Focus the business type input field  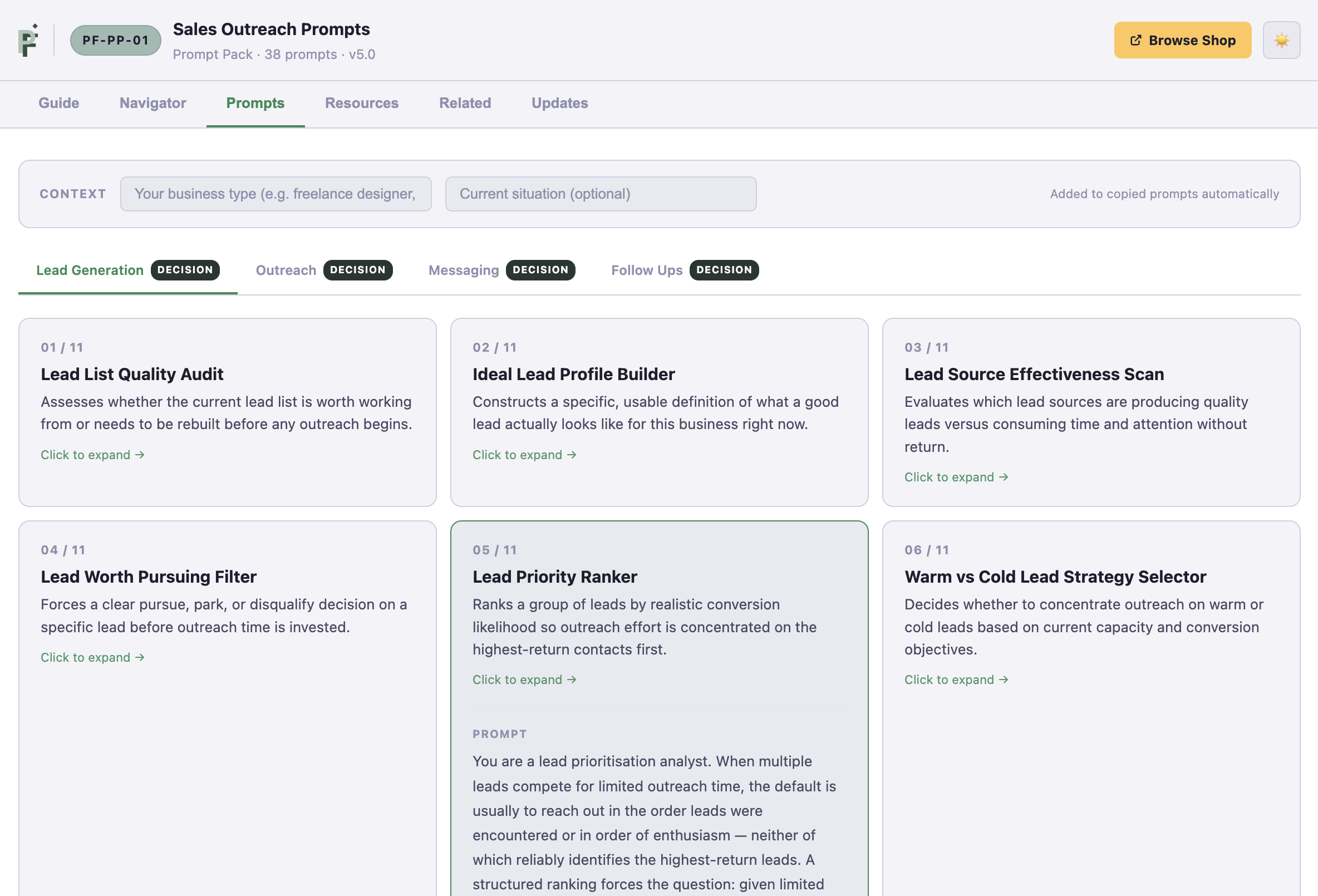click(x=276, y=194)
